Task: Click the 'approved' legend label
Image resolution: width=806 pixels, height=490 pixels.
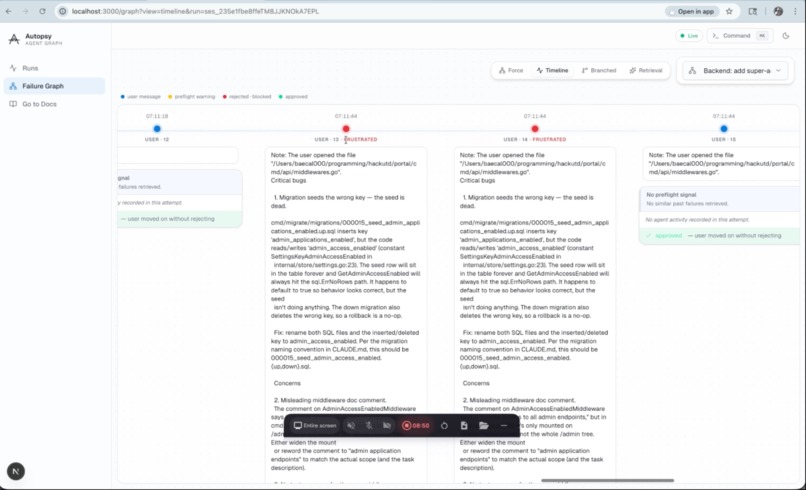Action: pyautogui.click(x=296, y=97)
